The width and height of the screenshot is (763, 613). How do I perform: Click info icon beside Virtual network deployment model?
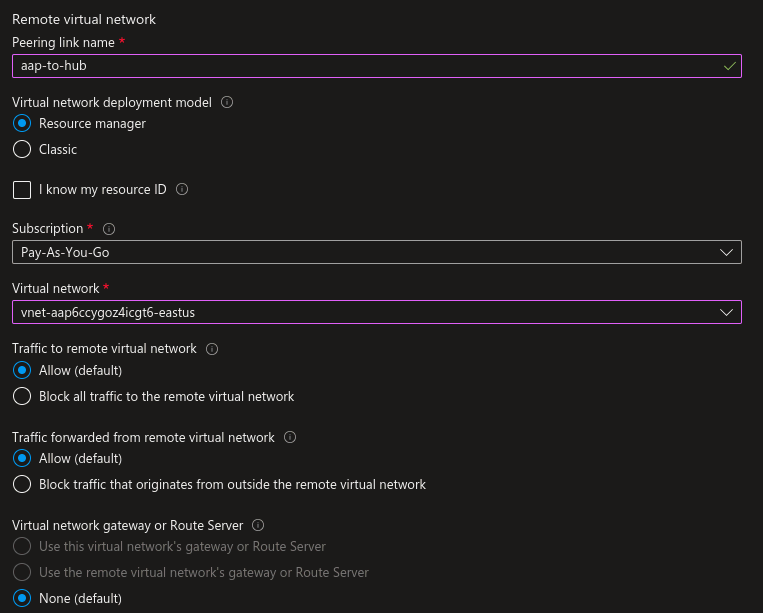pyautogui.click(x=227, y=102)
